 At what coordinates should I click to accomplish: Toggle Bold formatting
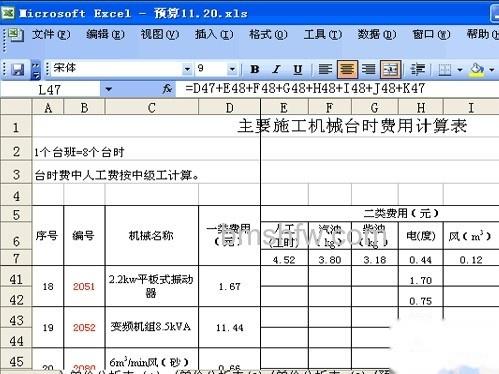point(255,69)
